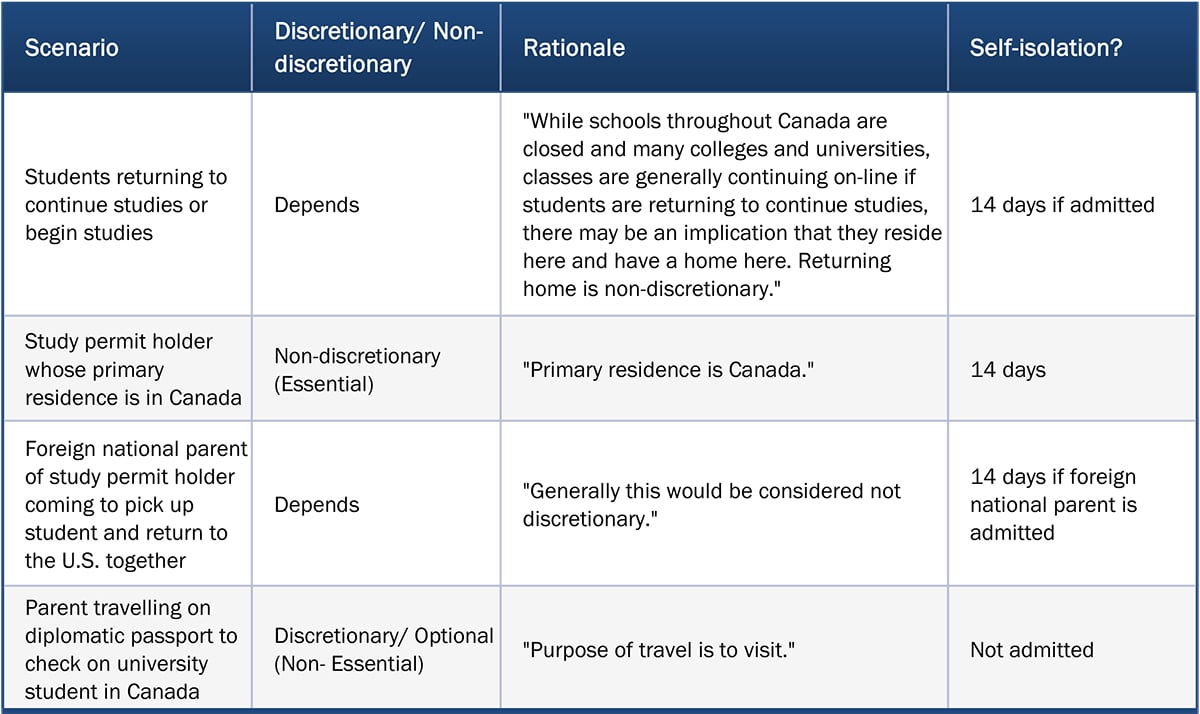Image resolution: width=1200 pixels, height=714 pixels.
Task: Click '14 days' in the study permit holder row
Action: pos(1007,369)
